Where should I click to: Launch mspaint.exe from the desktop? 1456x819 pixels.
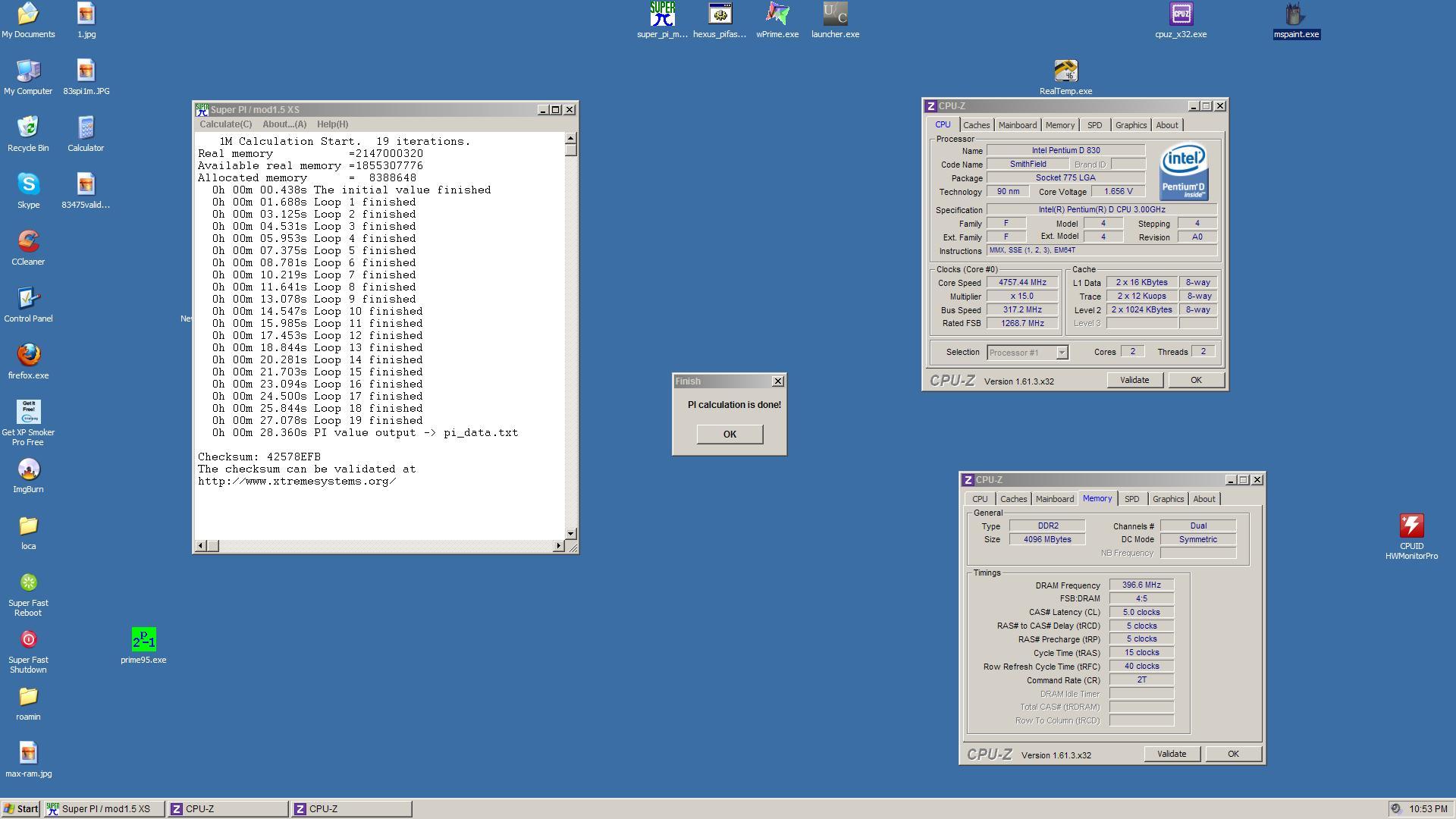(1296, 20)
